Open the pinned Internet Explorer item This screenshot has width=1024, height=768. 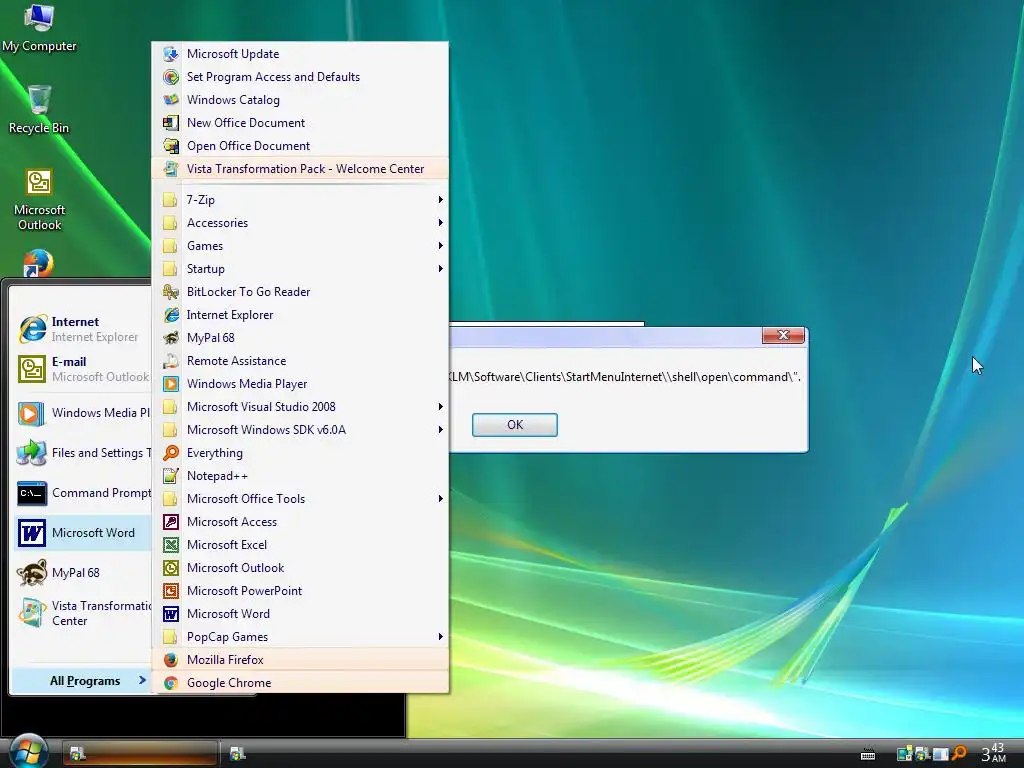(82, 329)
